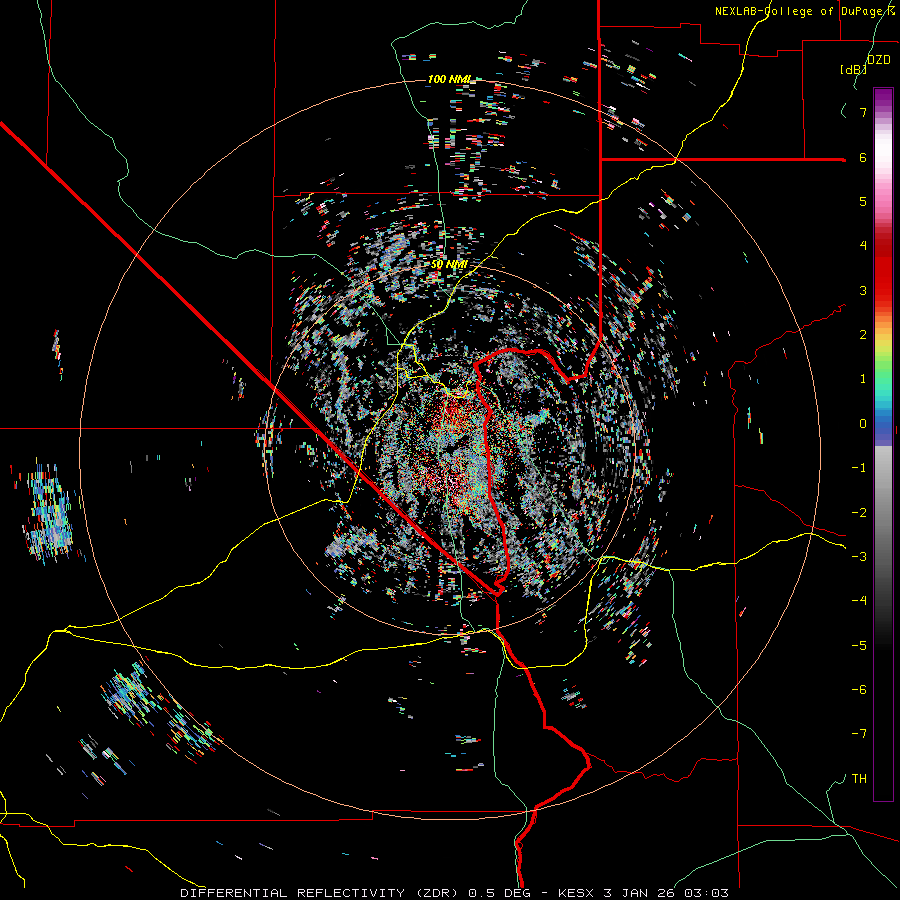The height and width of the screenshot is (900, 900).
Task: Click the 100 NMI range ring label
Action: [x=449, y=79]
